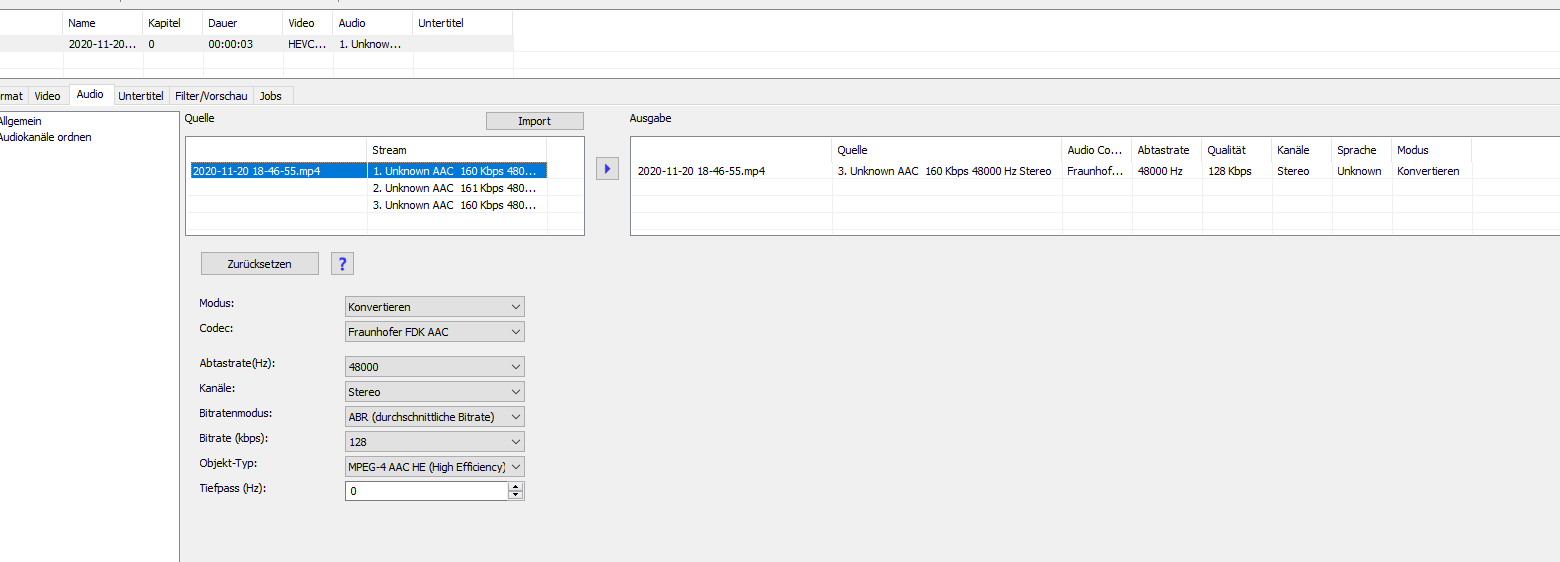Select stream 3. Unknown AAC in source list

(458, 205)
